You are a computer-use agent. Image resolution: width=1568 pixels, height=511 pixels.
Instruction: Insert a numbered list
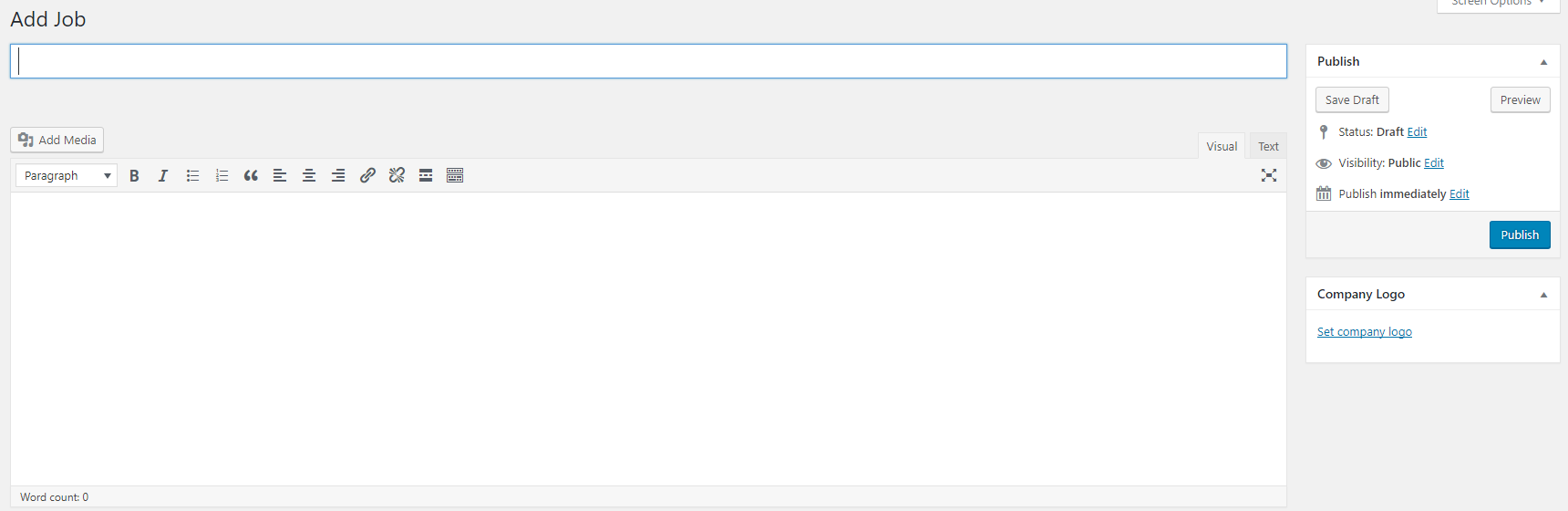point(222,175)
